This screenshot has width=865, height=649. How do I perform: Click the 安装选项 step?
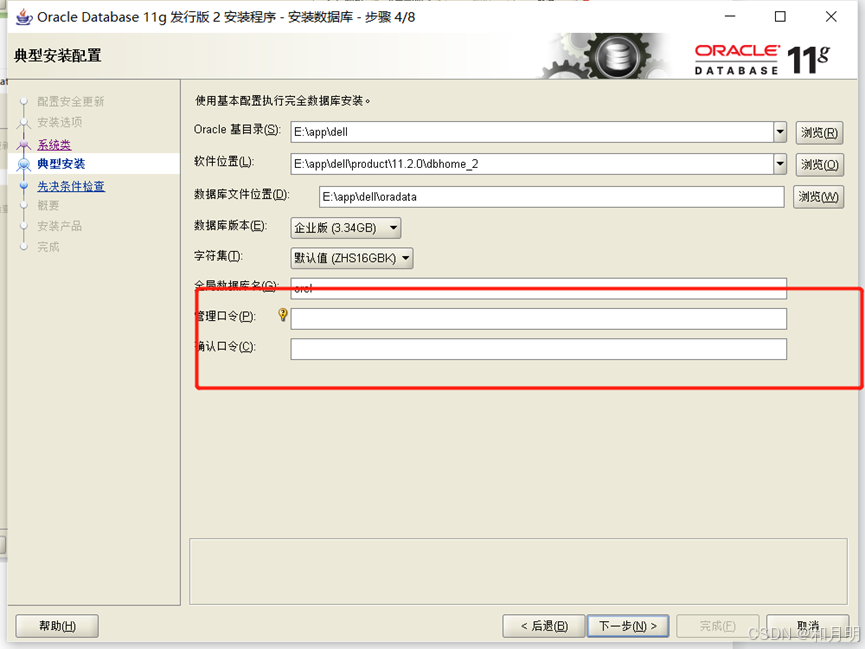click(x=60, y=122)
